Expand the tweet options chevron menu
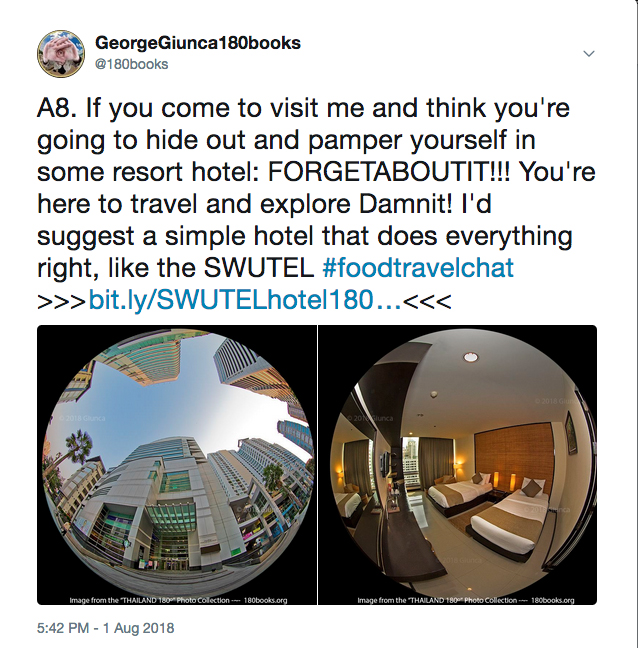 click(x=588, y=54)
